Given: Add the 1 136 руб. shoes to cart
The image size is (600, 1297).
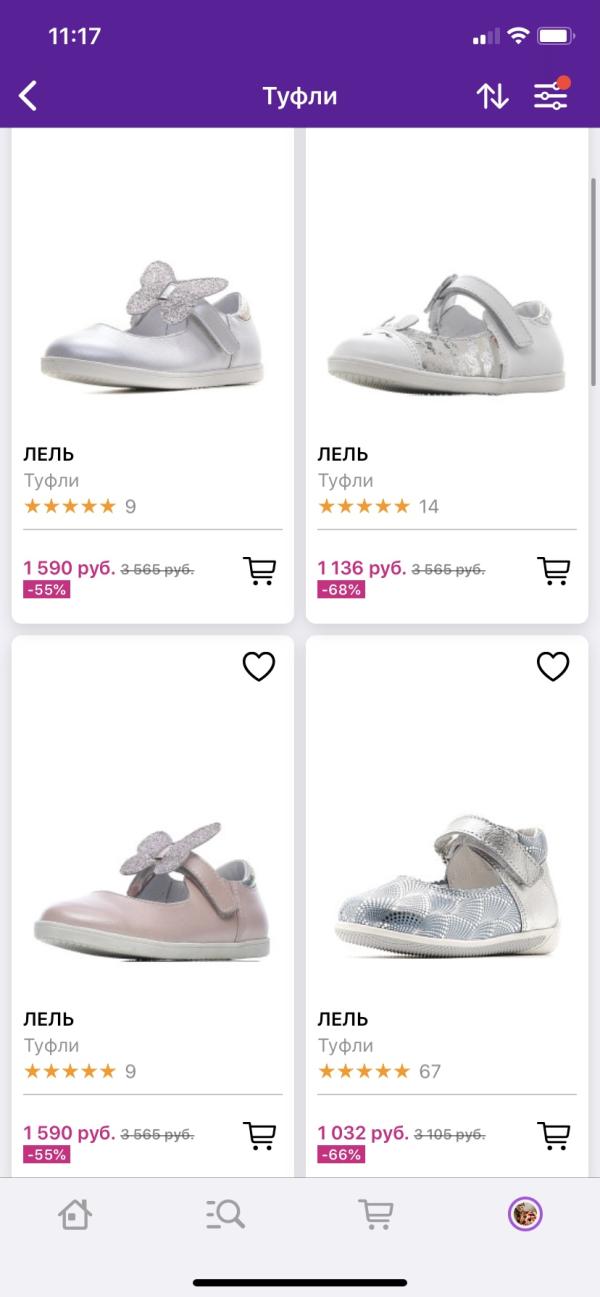Looking at the screenshot, I should coord(553,570).
